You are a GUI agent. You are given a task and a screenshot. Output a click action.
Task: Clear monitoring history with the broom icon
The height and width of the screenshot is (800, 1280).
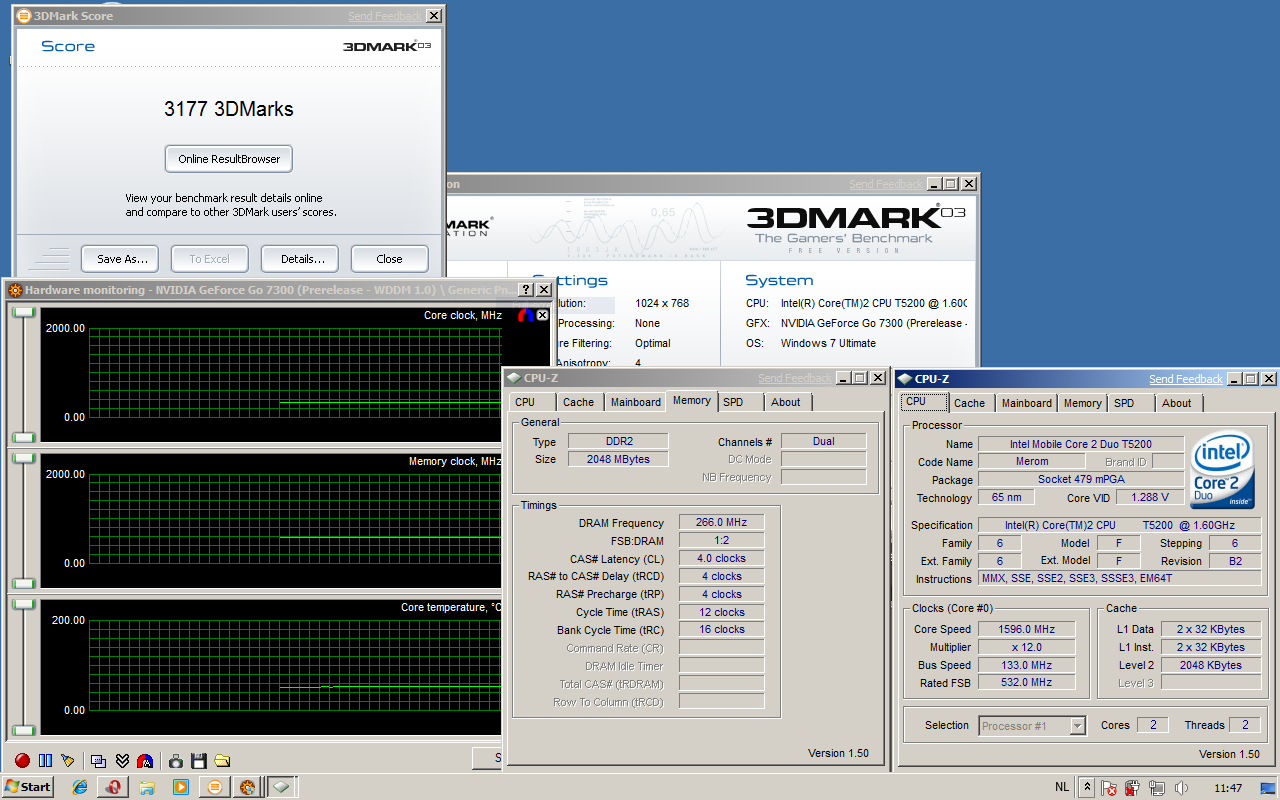68,761
